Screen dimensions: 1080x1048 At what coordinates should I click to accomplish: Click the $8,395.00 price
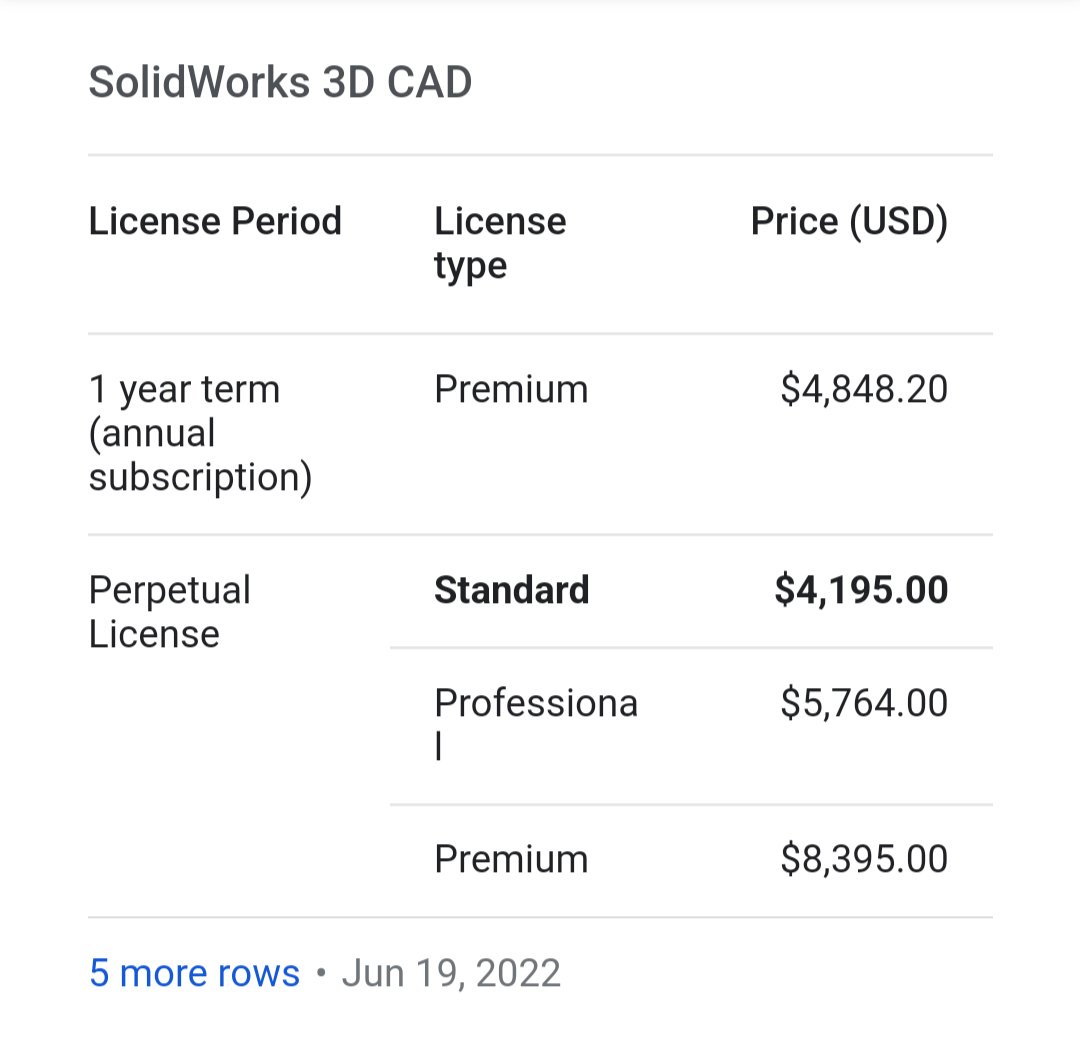tap(864, 859)
